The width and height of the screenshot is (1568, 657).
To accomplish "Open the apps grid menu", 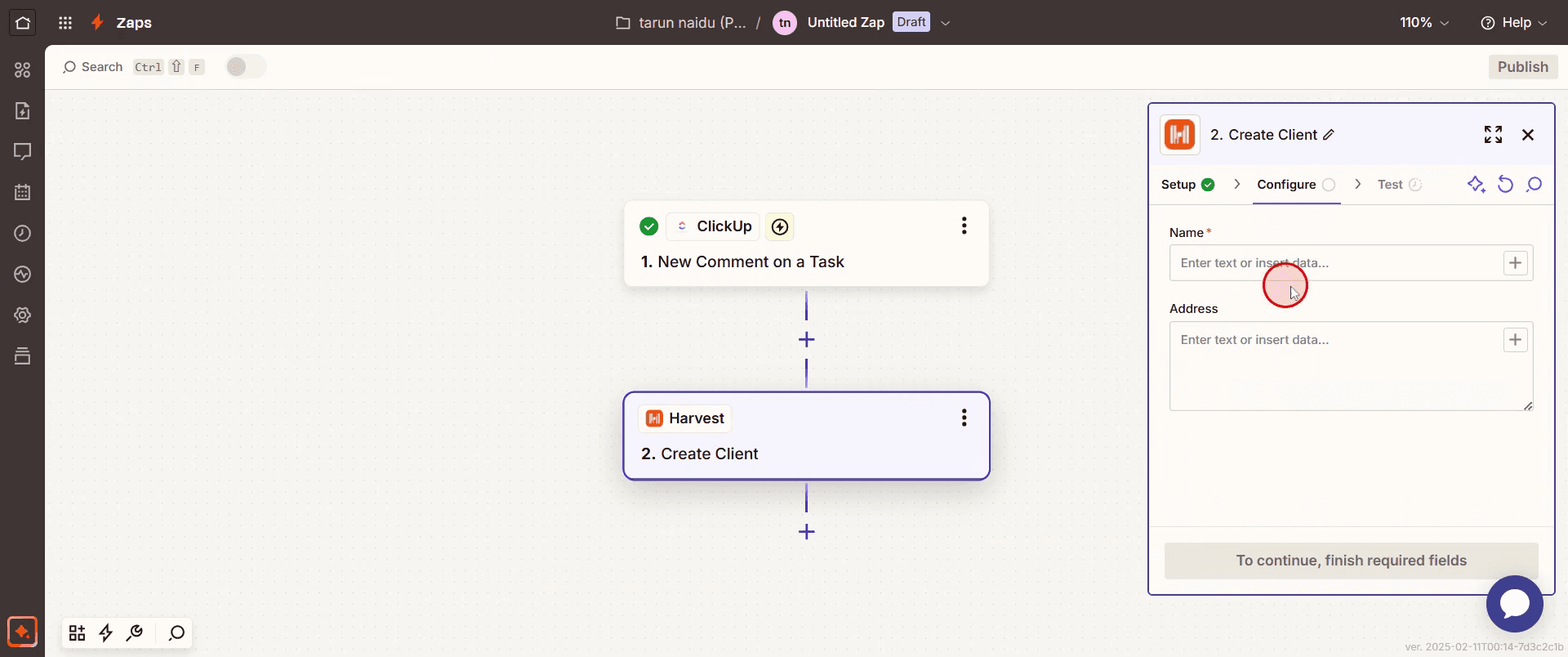I will coord(65,23).
